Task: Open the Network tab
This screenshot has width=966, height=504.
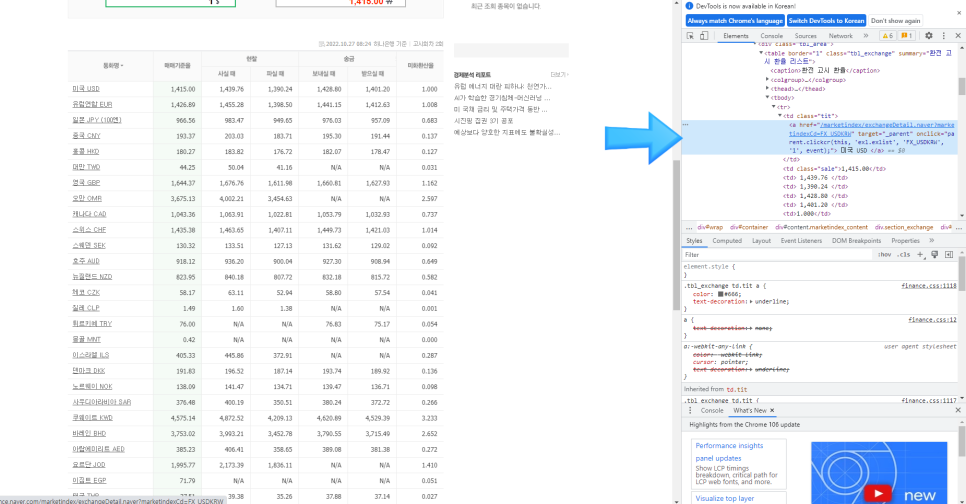Action: point(840,36)
